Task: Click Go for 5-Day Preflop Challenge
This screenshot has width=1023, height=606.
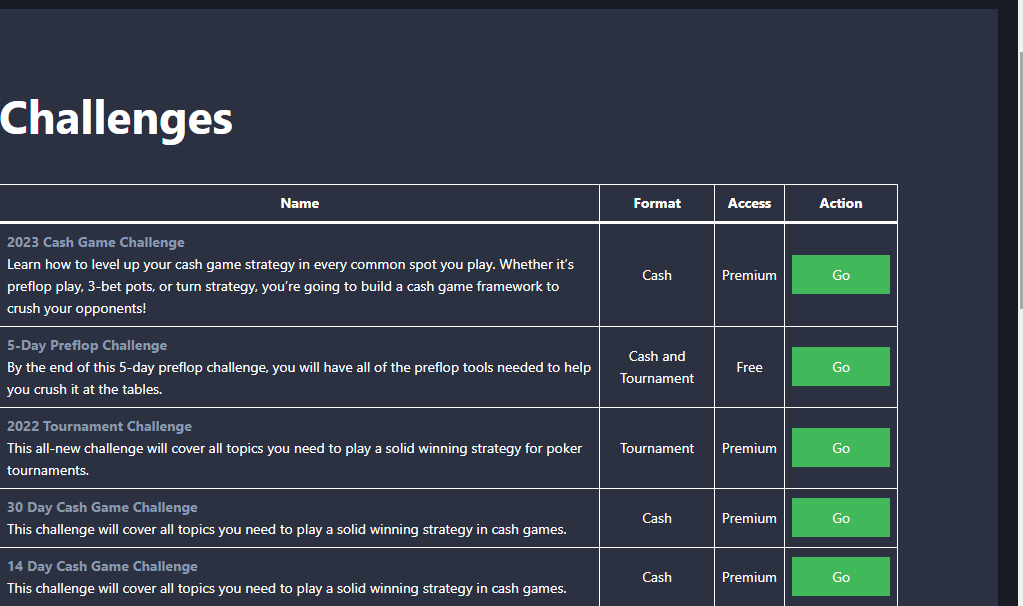Action: tap(840, 367)
